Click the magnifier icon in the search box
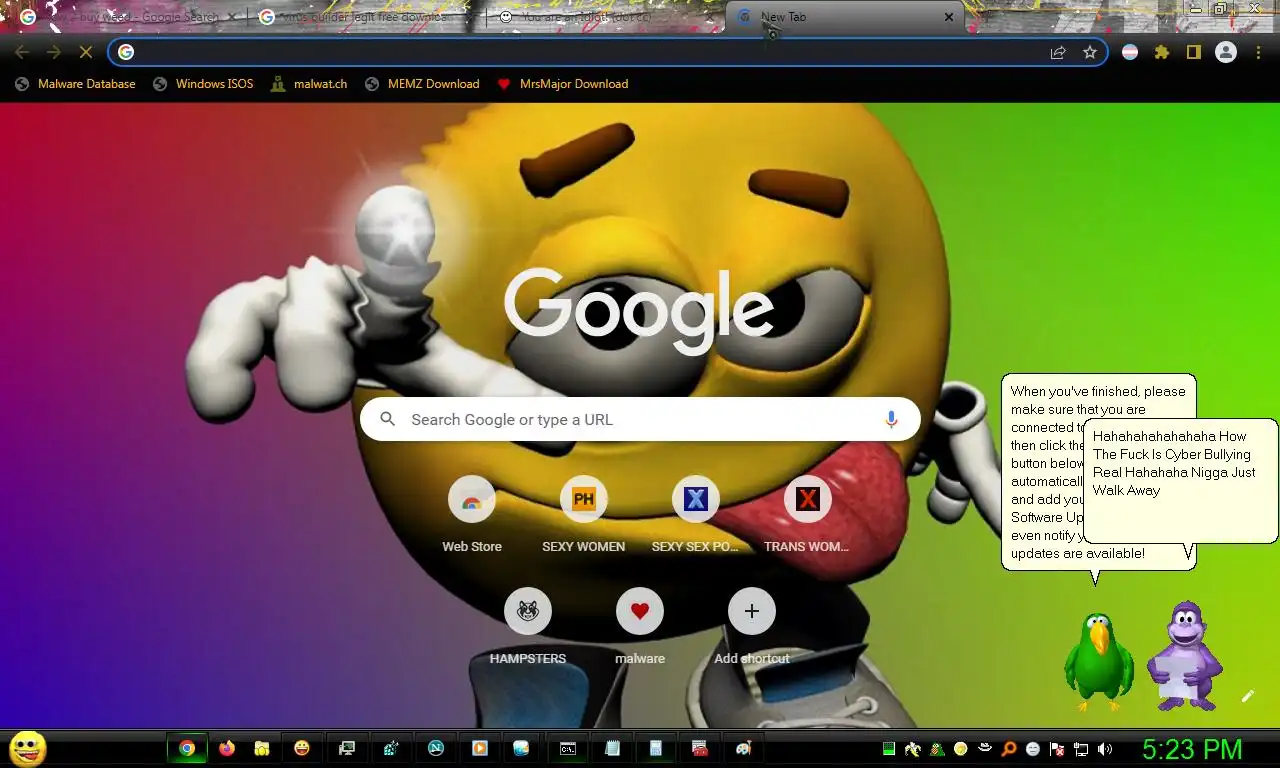Screen dimensions: 1280x768 [x=388, y=420]
